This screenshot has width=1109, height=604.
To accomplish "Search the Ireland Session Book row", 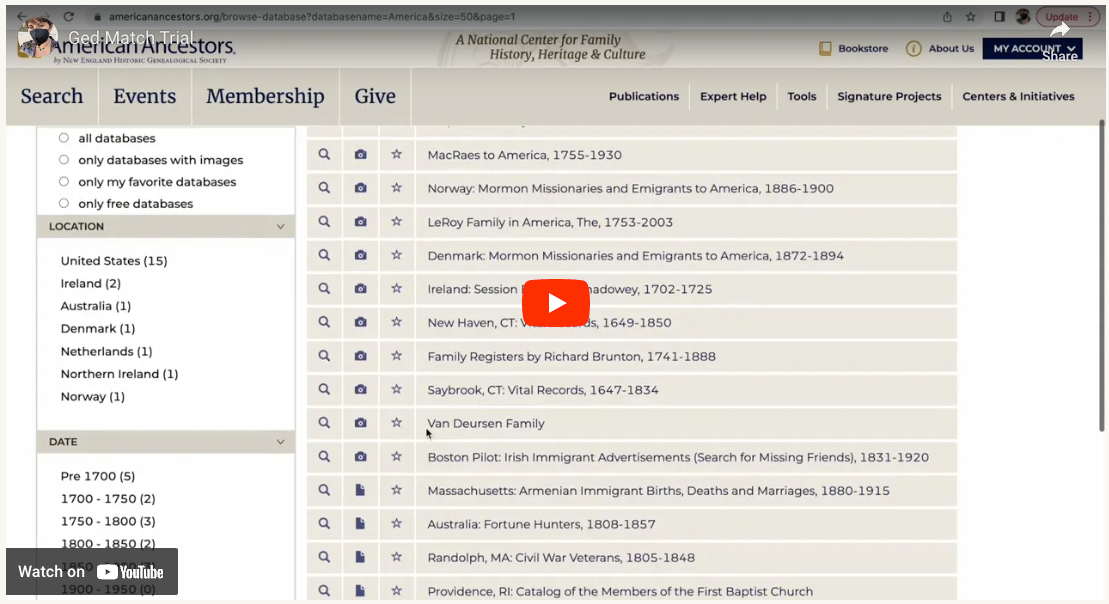I will (324, 289).
